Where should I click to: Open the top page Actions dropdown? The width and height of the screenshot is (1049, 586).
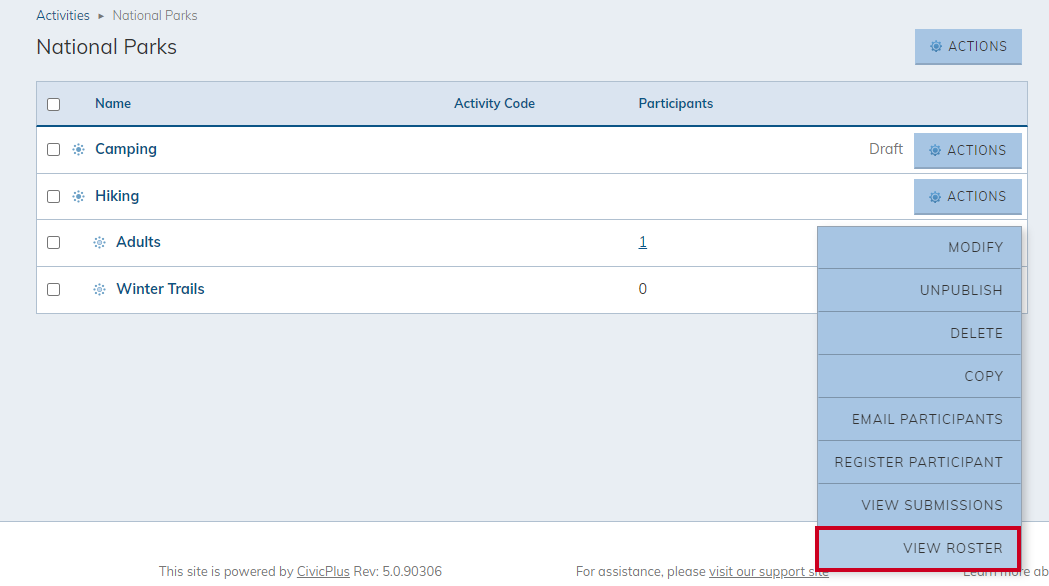967,47
